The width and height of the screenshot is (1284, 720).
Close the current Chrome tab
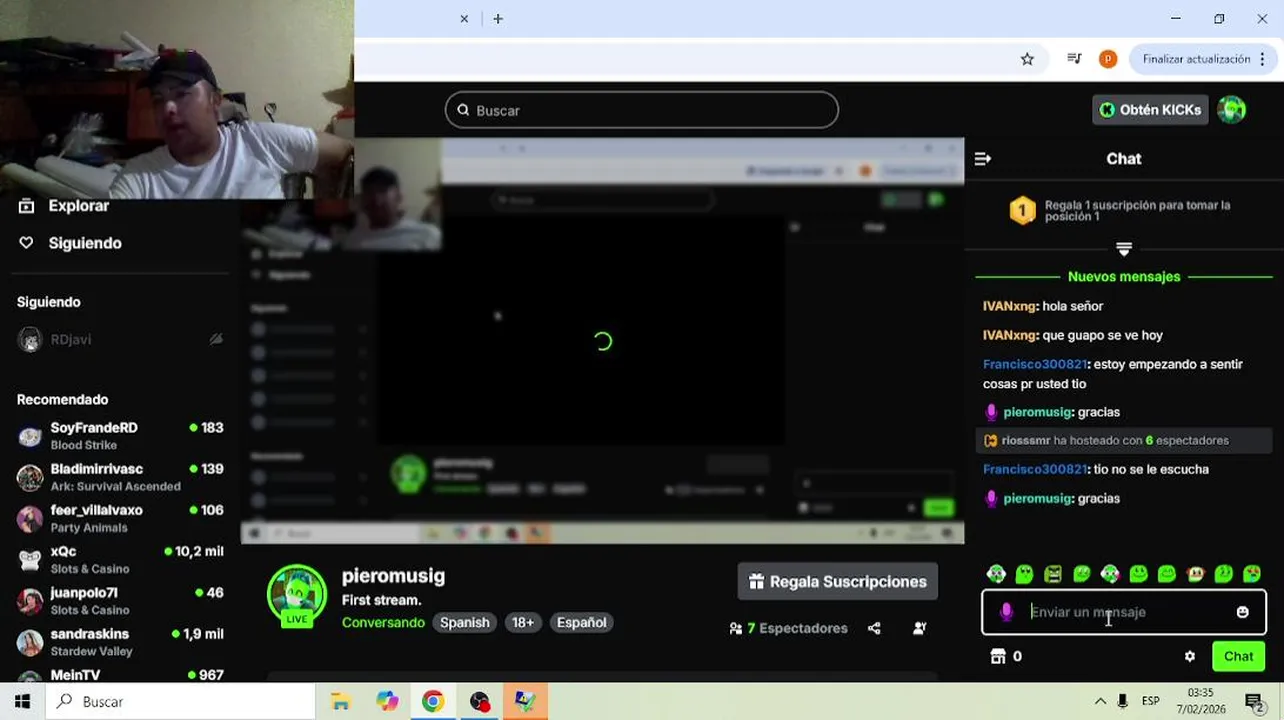pos(464,19)
